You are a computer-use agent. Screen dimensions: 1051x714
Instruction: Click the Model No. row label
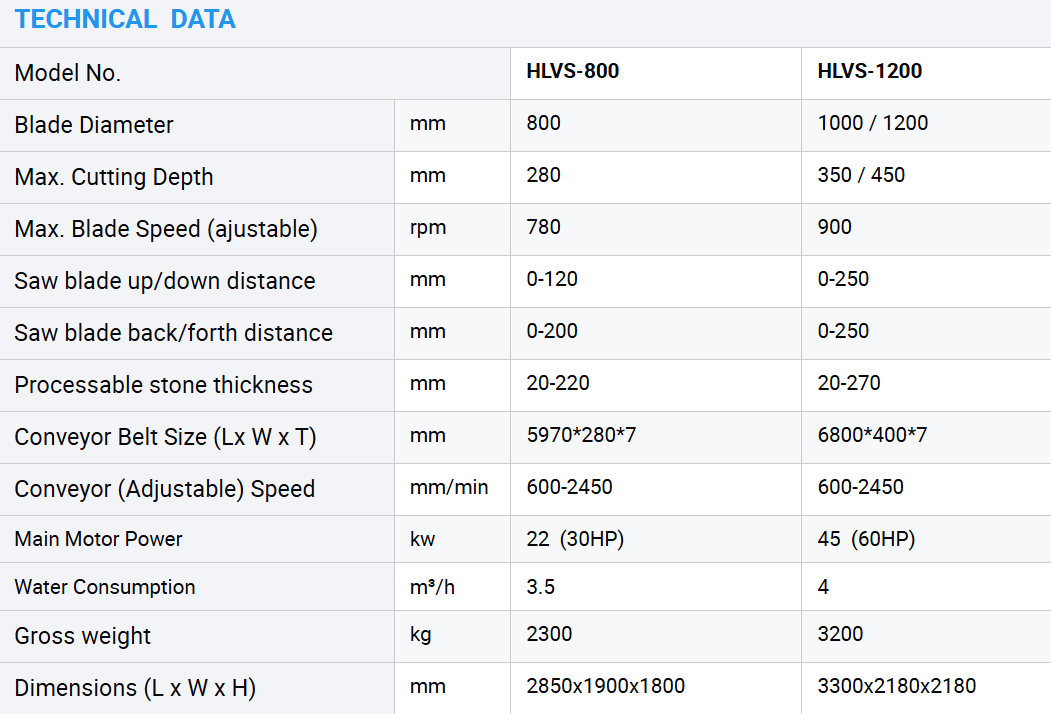point(68,73)
